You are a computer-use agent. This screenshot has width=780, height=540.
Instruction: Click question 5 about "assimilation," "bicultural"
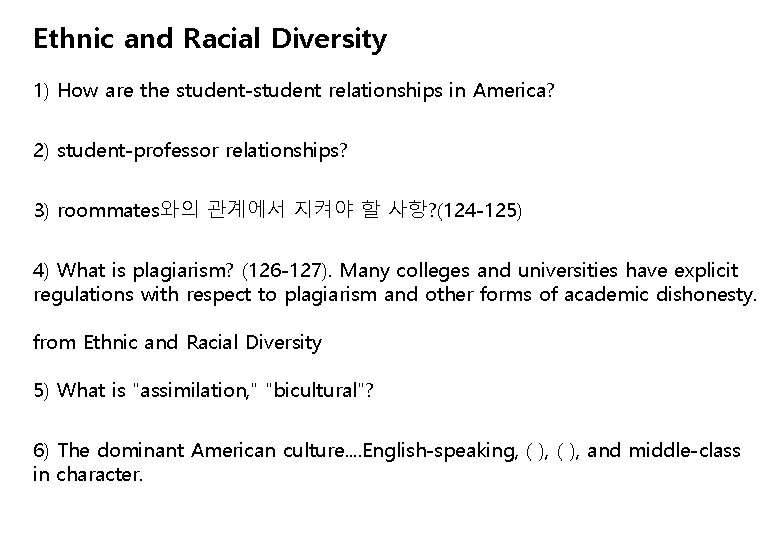pos(203,390)
